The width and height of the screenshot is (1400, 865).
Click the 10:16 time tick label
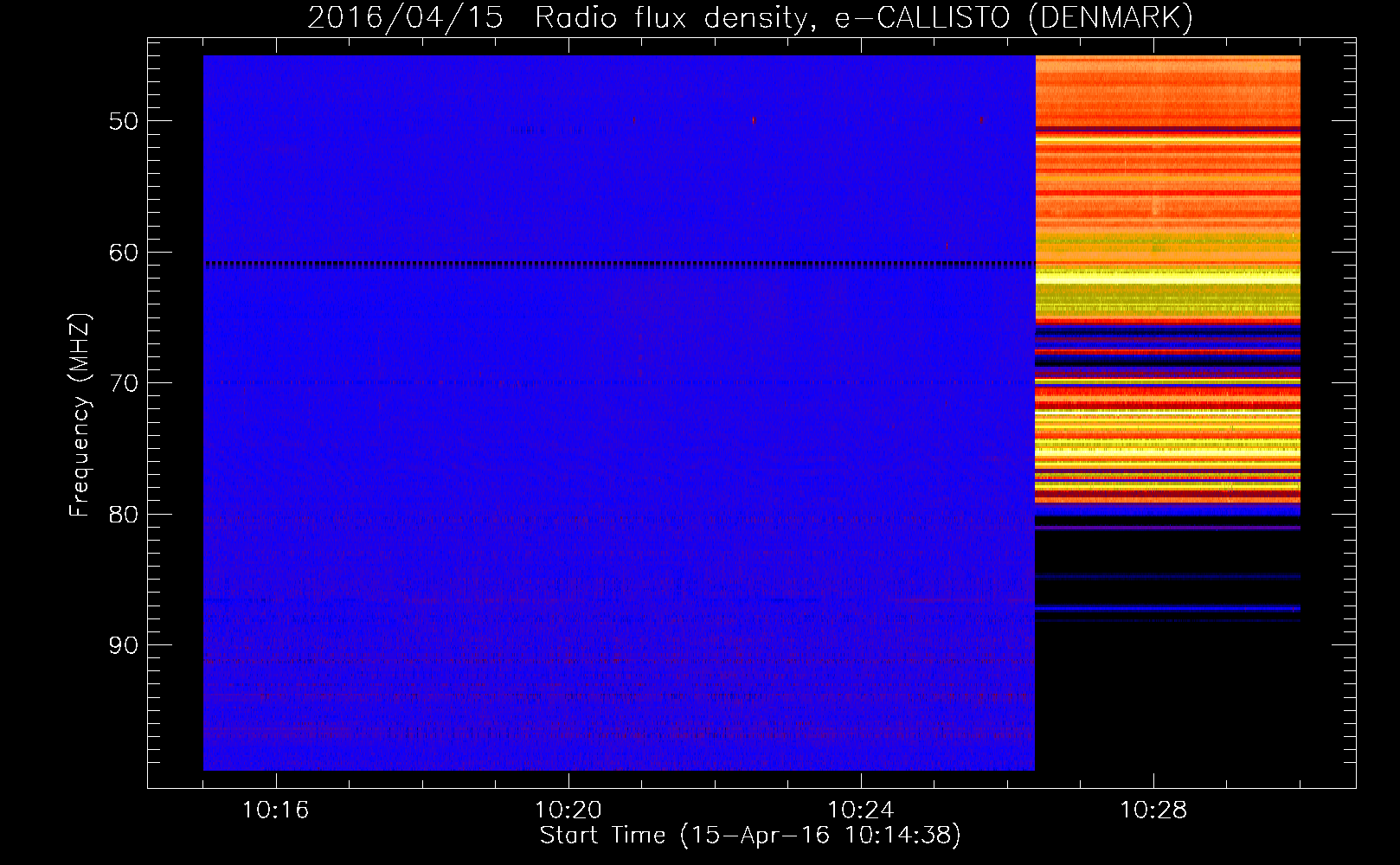click(x=275, y=811)
